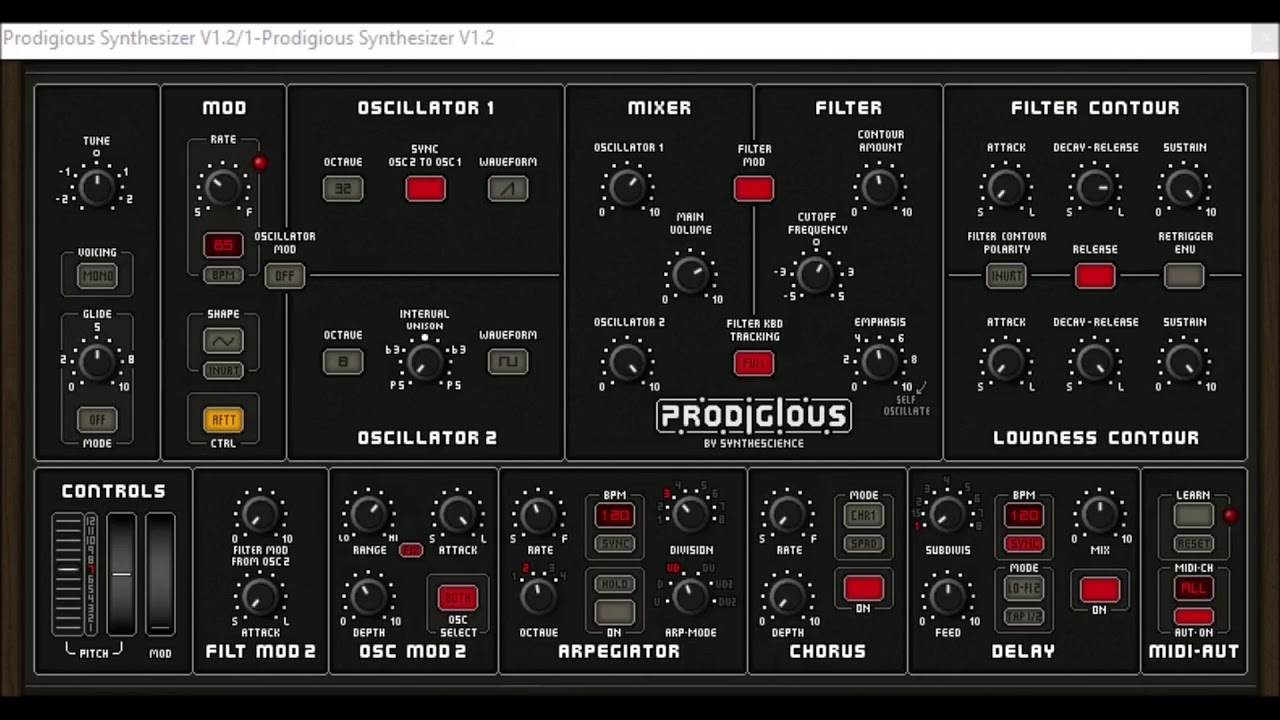Click the Mixer Oscillator 1 level knob
The image size is (1280, 720).
coord(627,187)
